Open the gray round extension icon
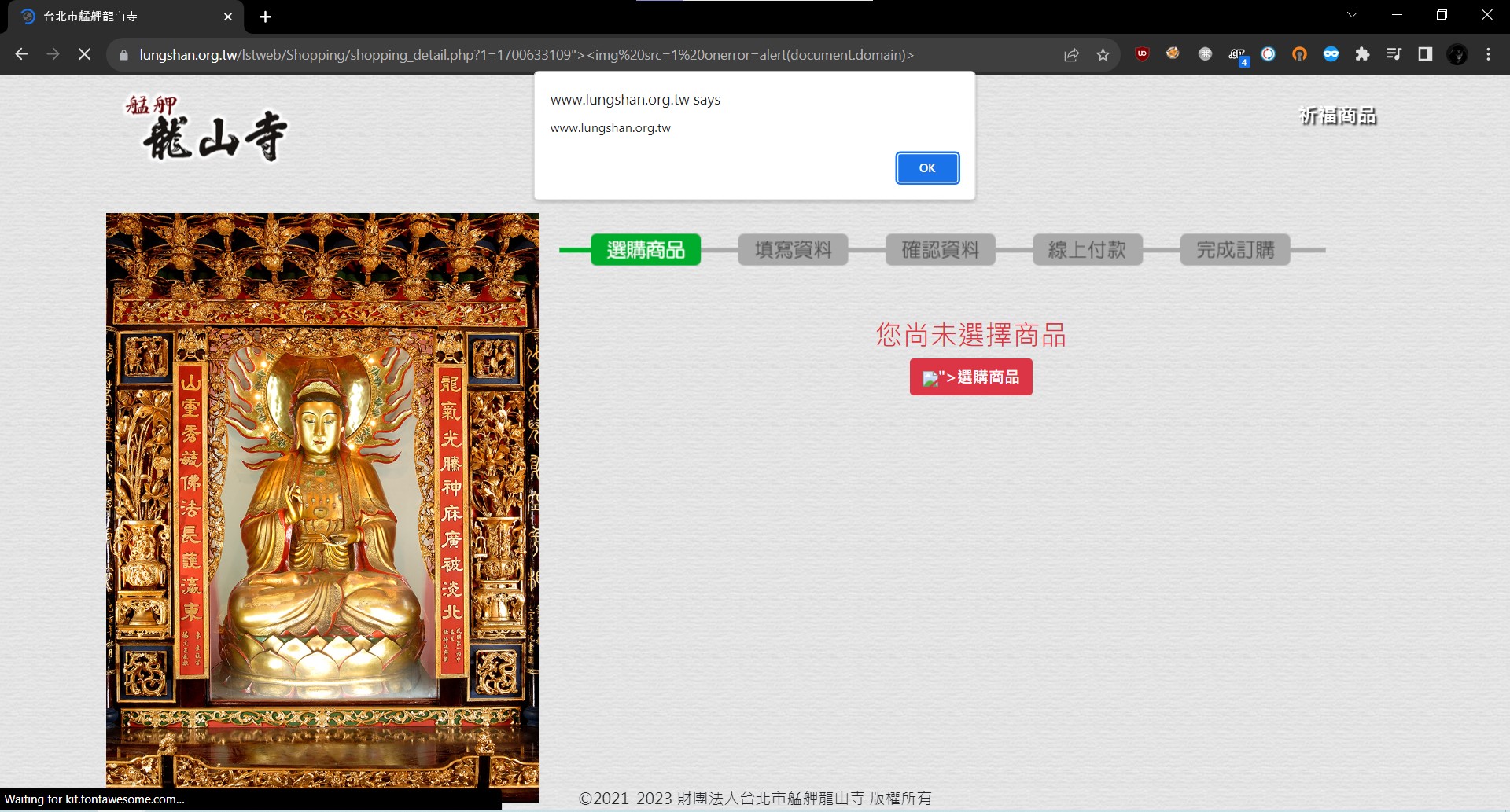This screenshot has height=812, width=1510. tap(1205, 53)
